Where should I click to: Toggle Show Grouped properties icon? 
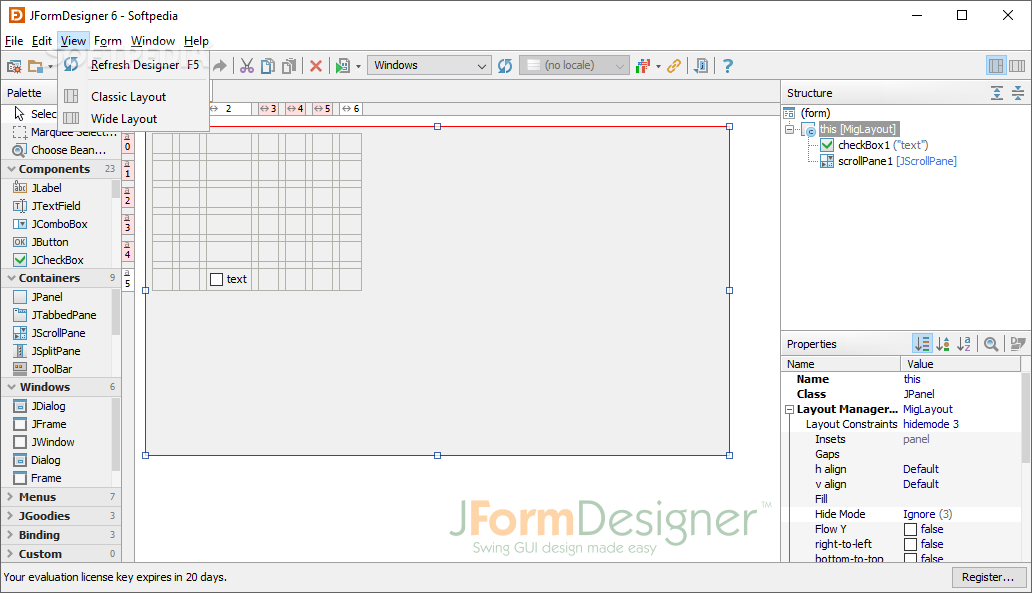pos(922,344)
